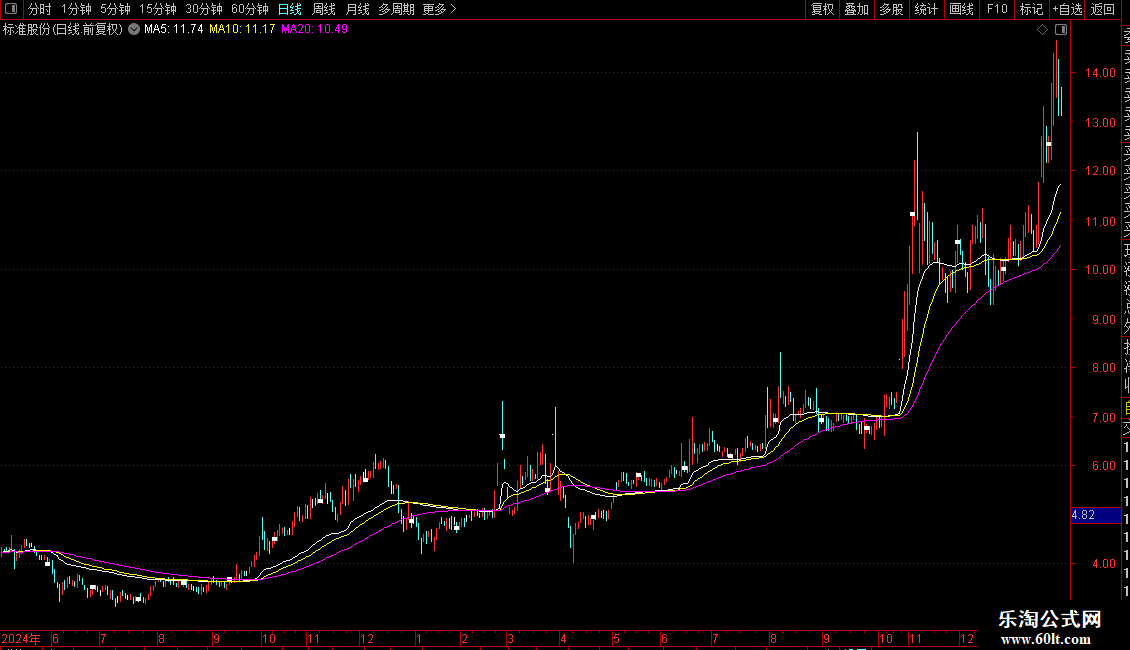Click the 4.00 price axis label
The height and width of the screenshot is (650, 1130).
pos(1103,564)
